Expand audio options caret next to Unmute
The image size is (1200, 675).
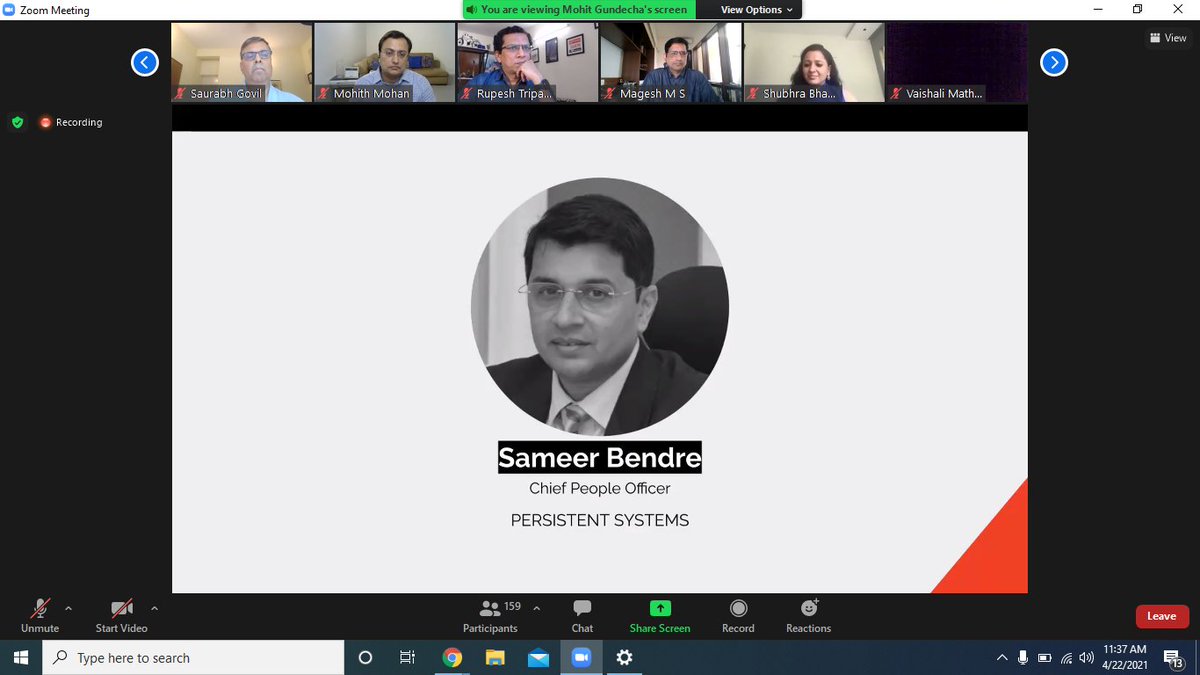pyautogui.click(x=68, y=607)
